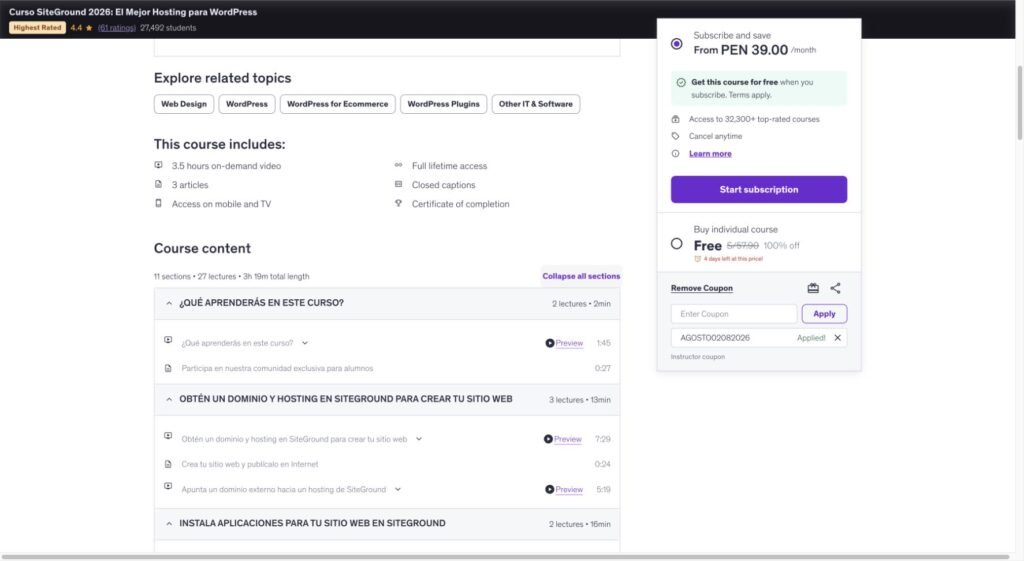Expand details of Apunta un dominio externo lecture
This screenshot has width=1024, height=561.
pos(398,489)
